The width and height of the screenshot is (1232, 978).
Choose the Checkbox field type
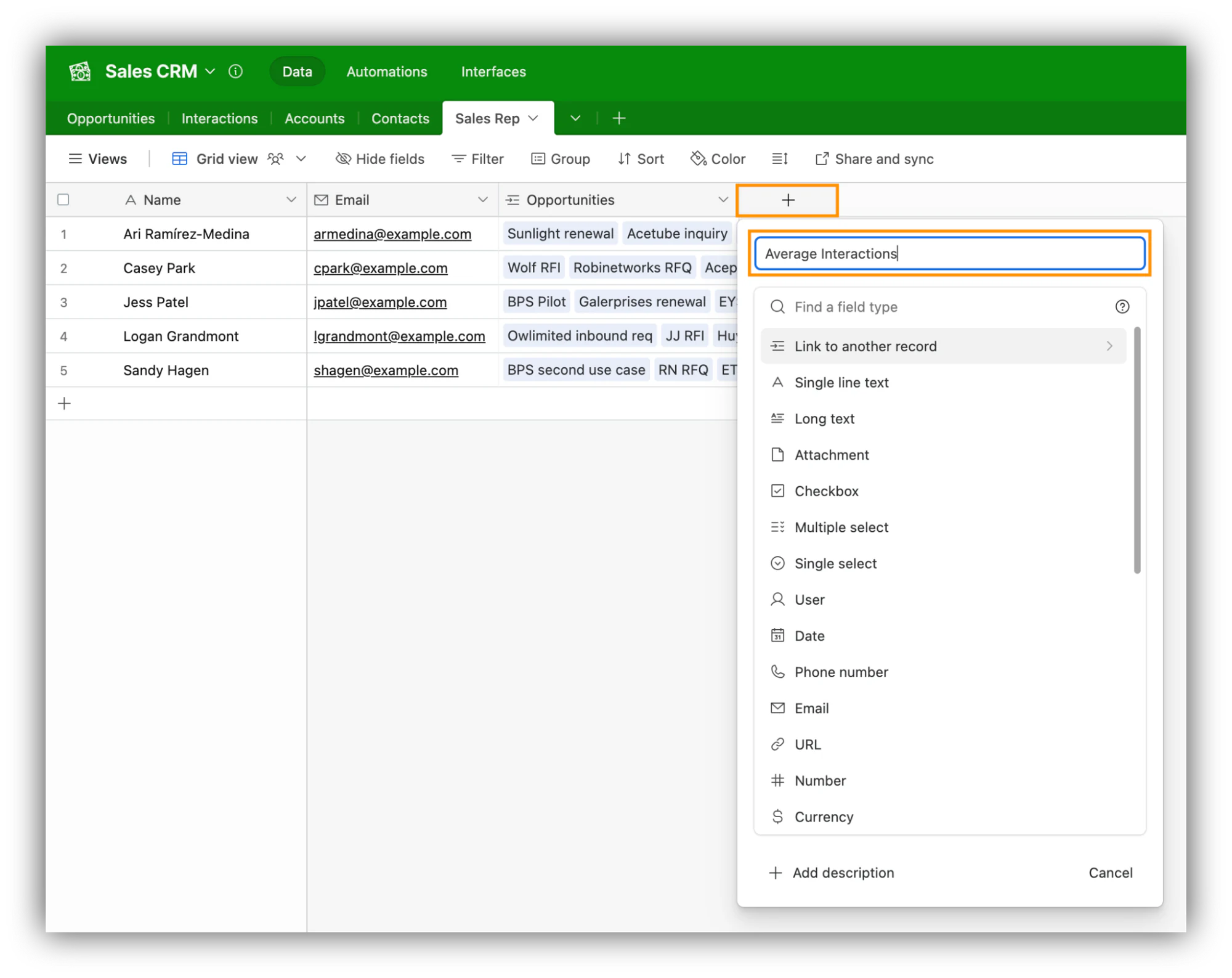coord(944,491)
